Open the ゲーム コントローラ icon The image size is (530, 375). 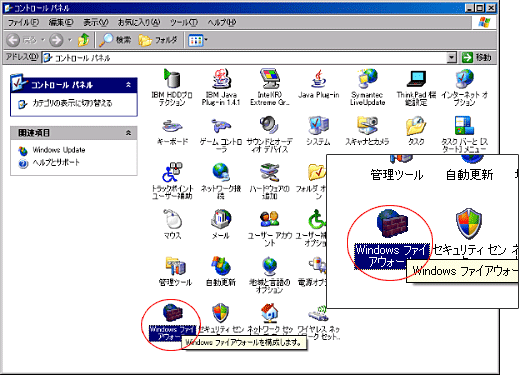click(221, 126)
